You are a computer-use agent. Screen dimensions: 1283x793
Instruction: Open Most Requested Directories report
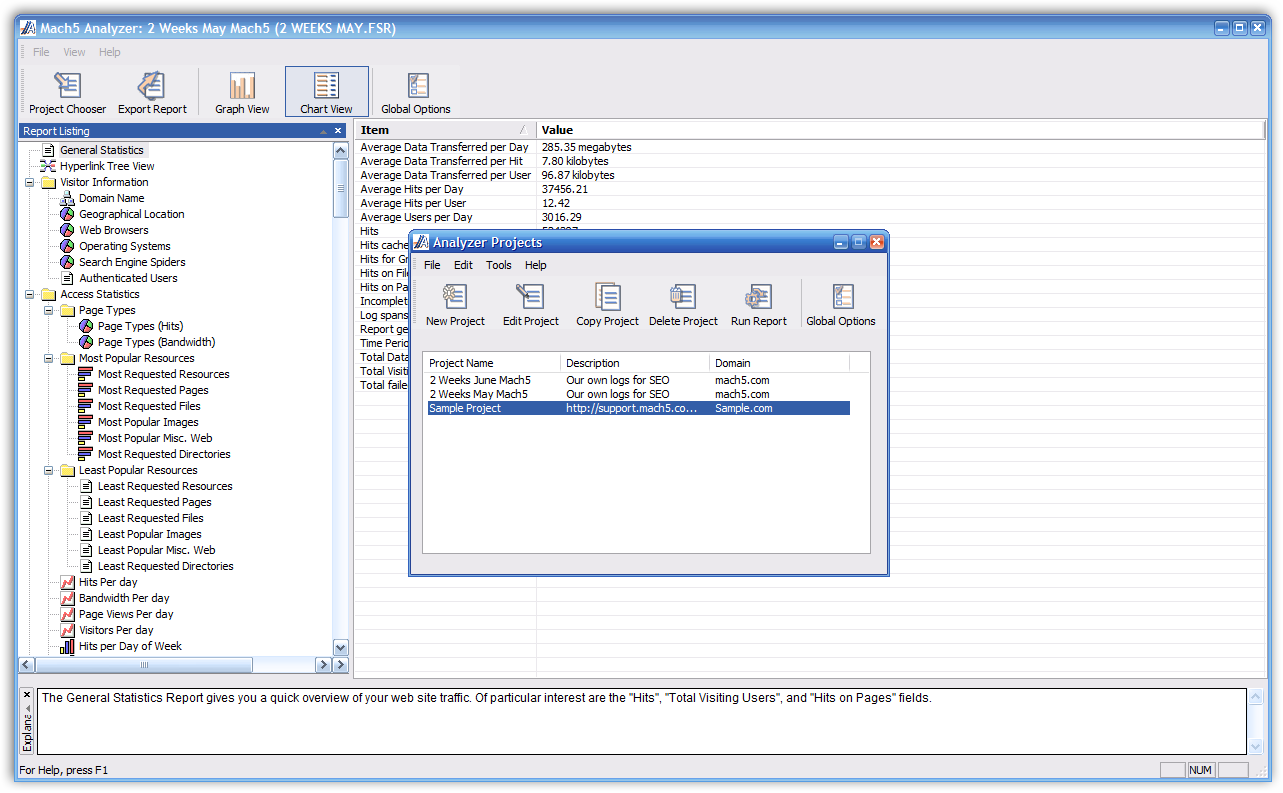click(164, 454)
